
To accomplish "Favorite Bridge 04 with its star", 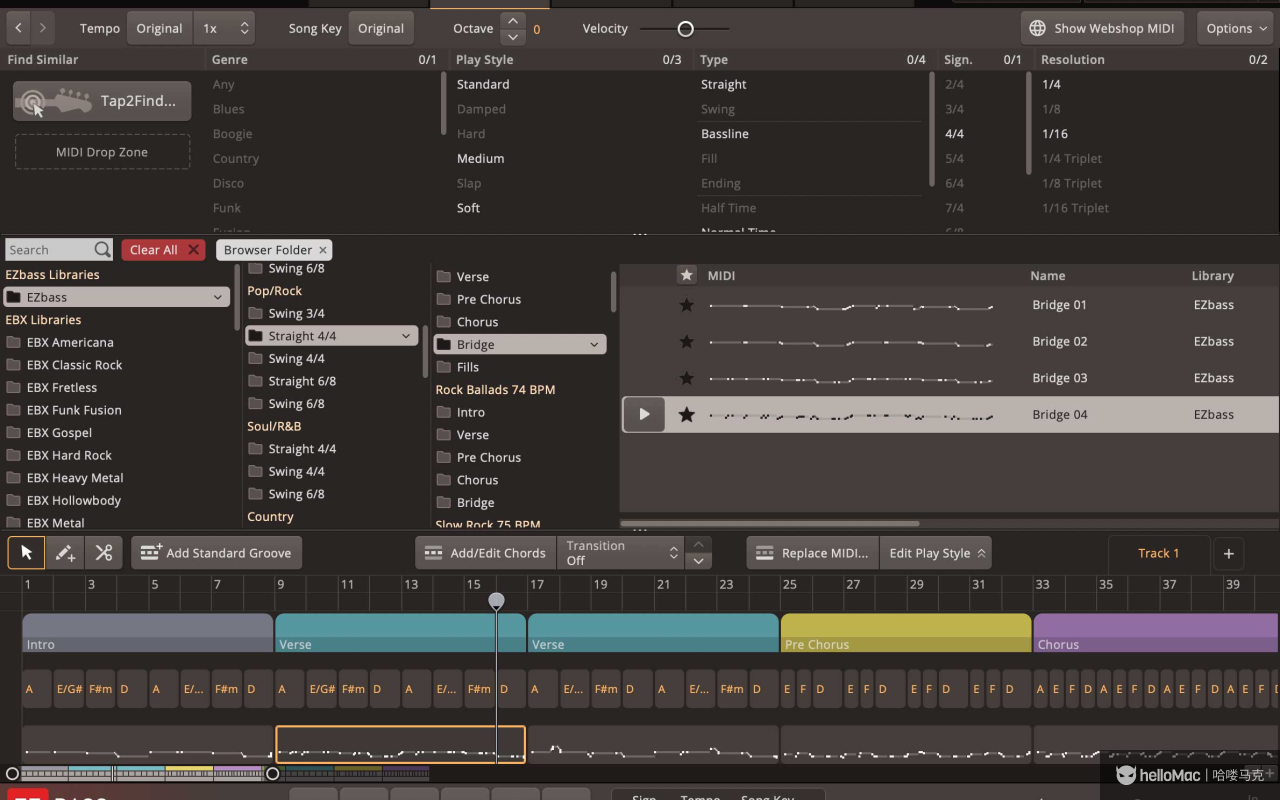I will click(x=686, y=414).
